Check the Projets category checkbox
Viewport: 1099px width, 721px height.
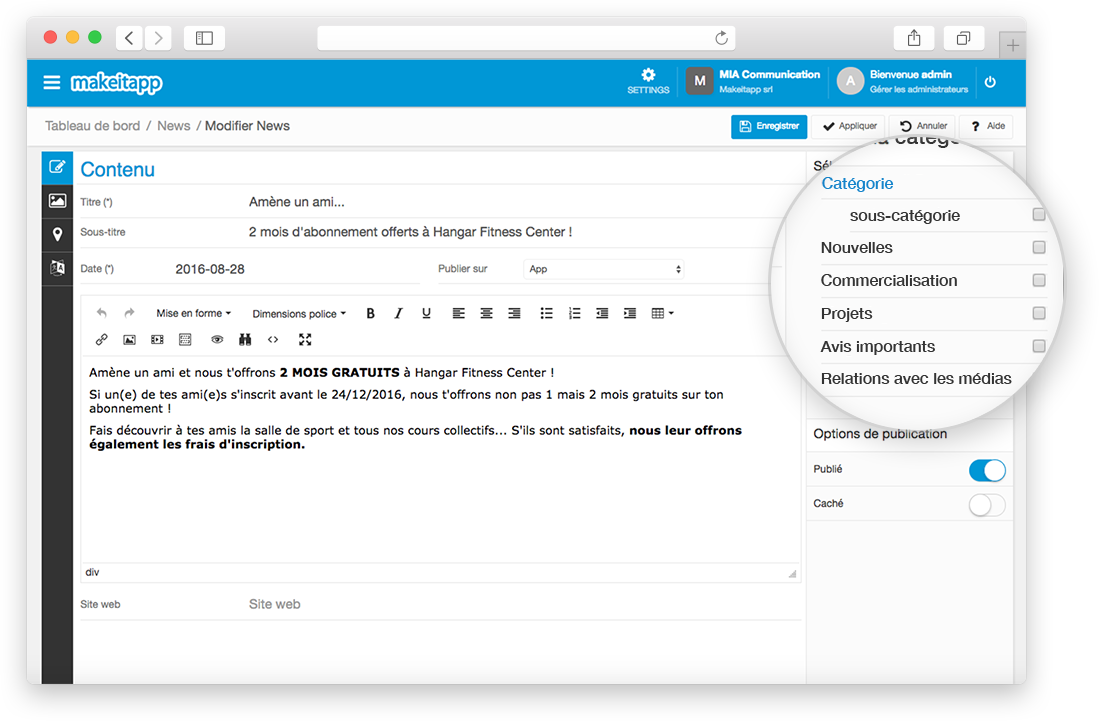point(1039,313)
